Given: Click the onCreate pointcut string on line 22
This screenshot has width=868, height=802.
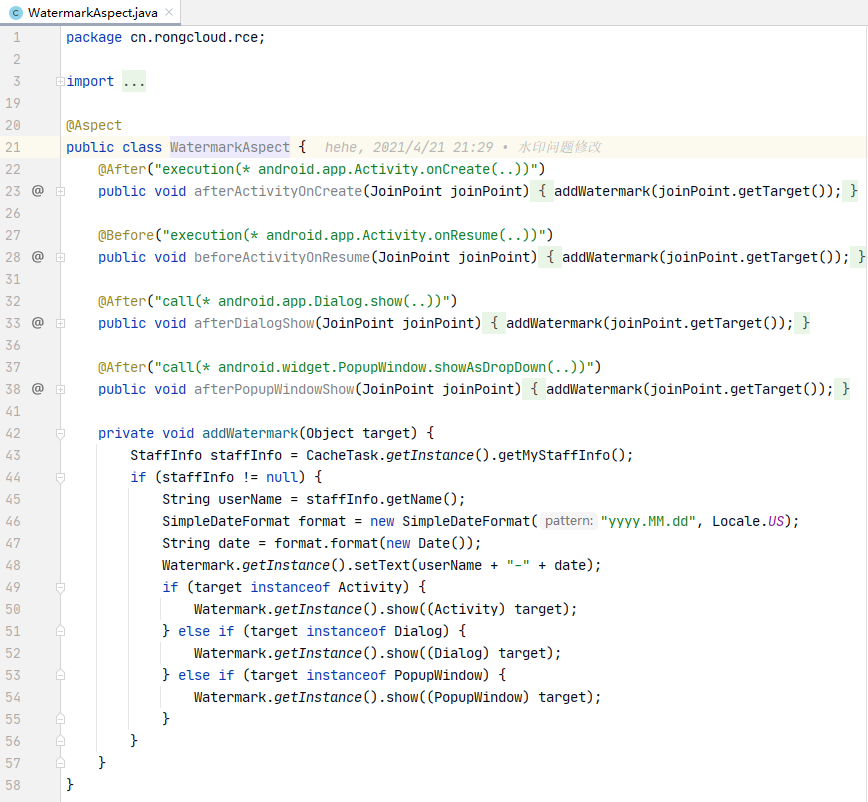Looking at the screenshot, I should pyautogui.click(x=345, y=169).
